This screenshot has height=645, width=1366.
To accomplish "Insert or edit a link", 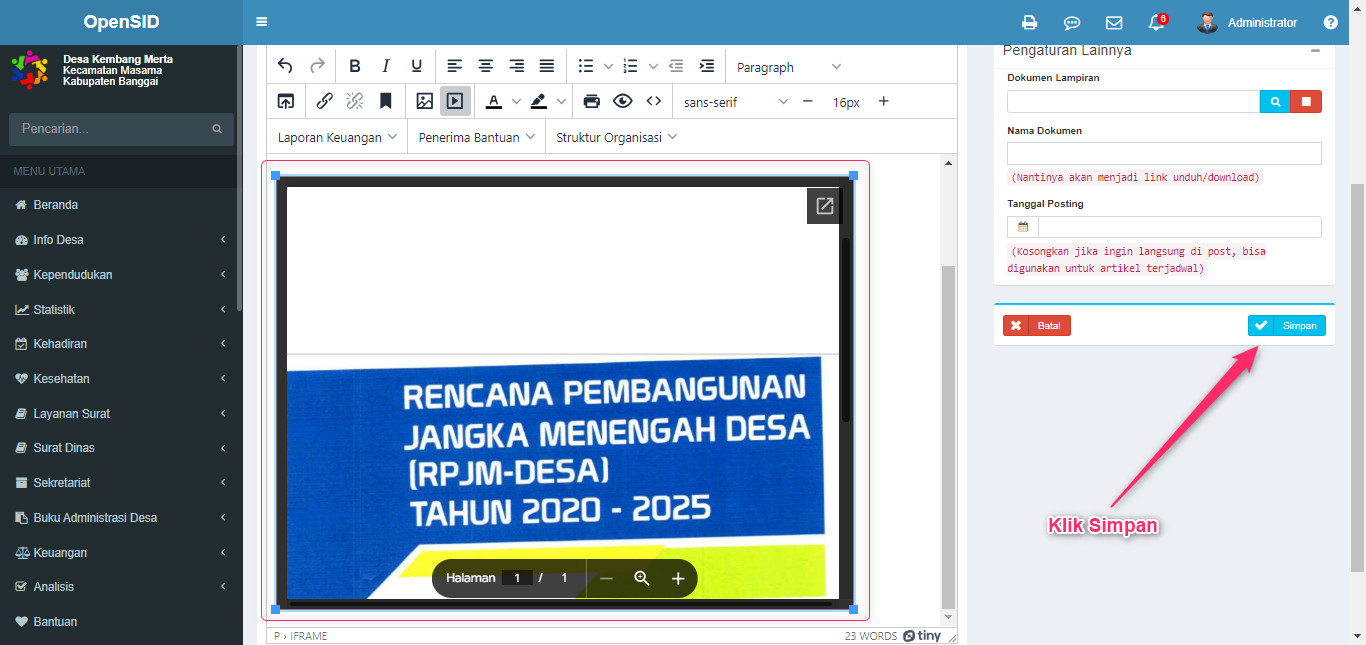I will point(325,101).
